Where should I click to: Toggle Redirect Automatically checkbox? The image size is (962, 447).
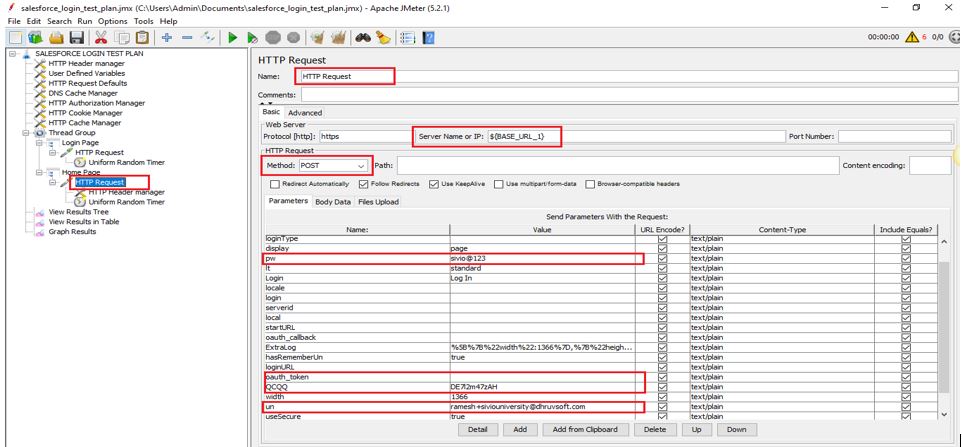pyautogui.click(x=275, y=184)
